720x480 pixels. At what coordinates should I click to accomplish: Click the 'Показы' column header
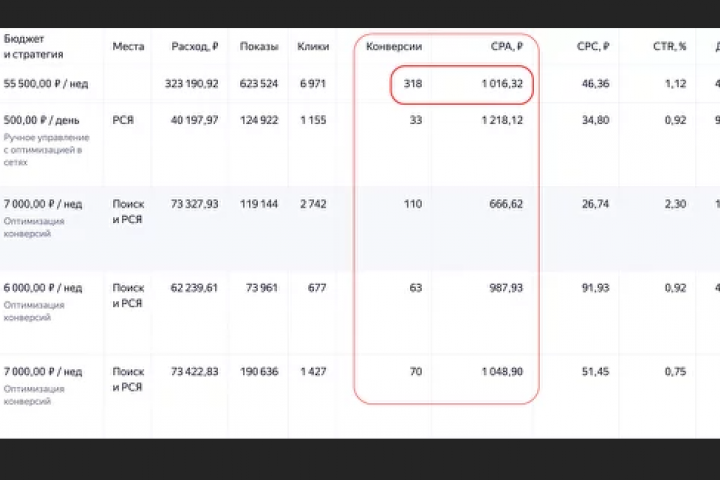[x=259, y=46]
